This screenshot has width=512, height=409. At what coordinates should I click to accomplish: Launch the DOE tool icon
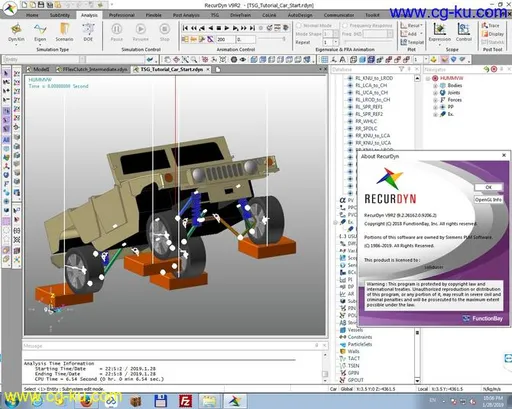coord(88,32)
